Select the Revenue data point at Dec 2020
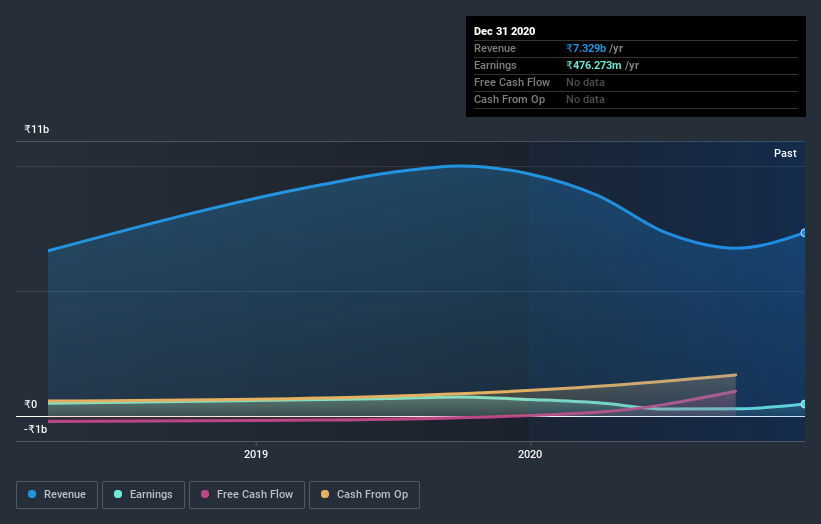 pyautogui.click(x=804, y=233)
